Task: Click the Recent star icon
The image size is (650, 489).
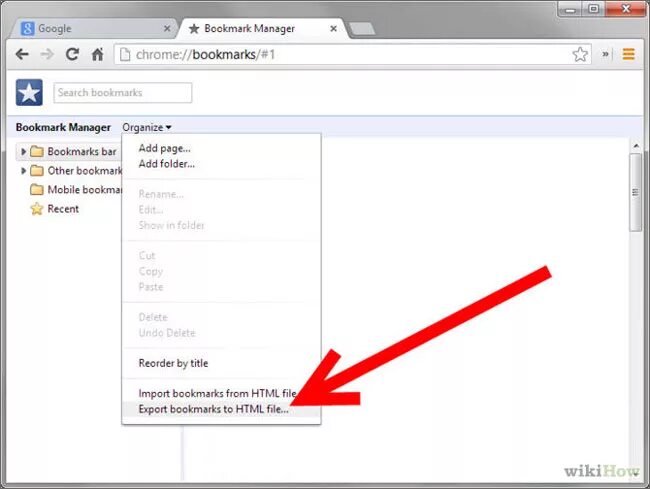Action: [37, 208]
